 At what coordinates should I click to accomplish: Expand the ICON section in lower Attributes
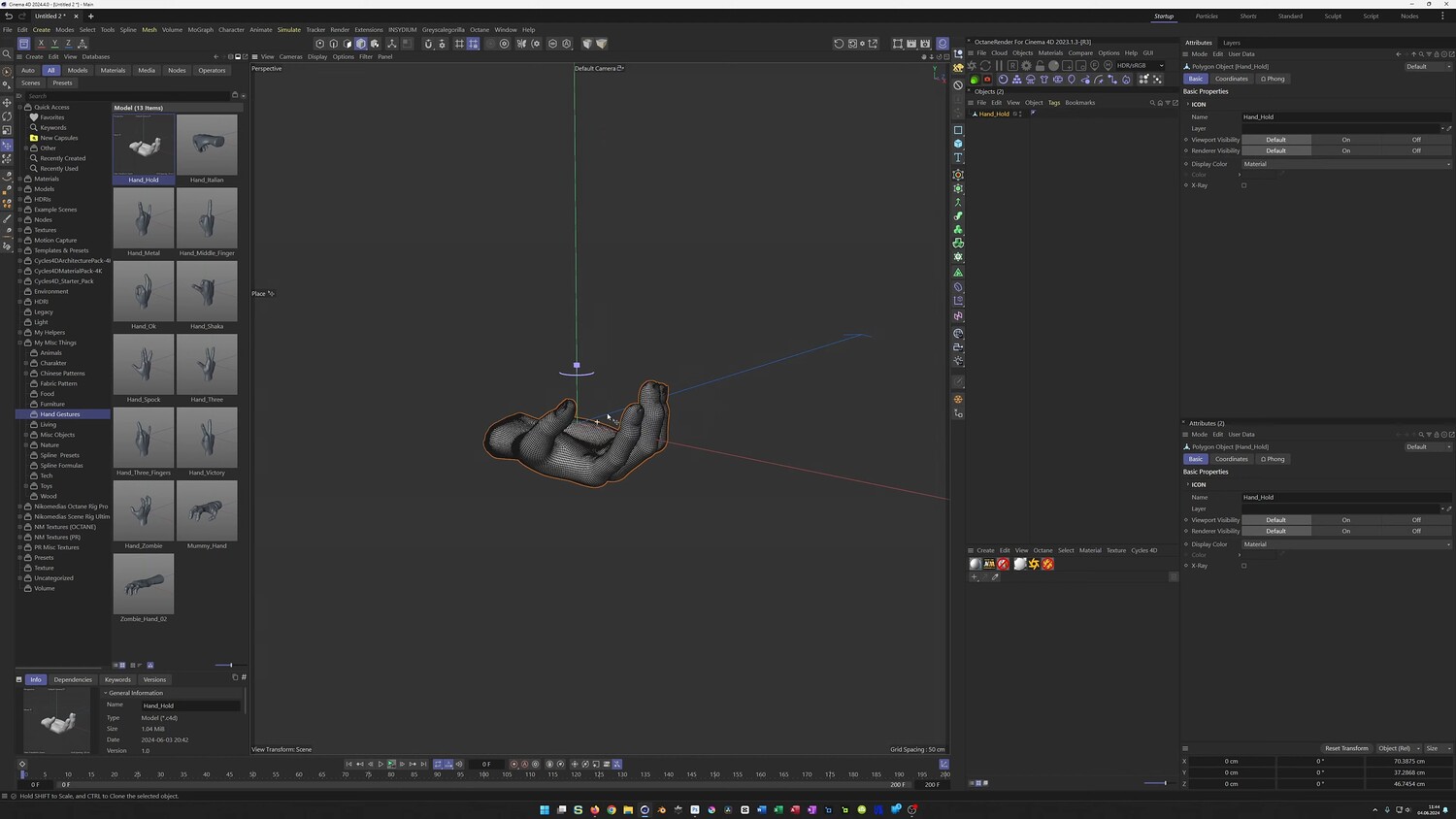(x=1187, y=484)
